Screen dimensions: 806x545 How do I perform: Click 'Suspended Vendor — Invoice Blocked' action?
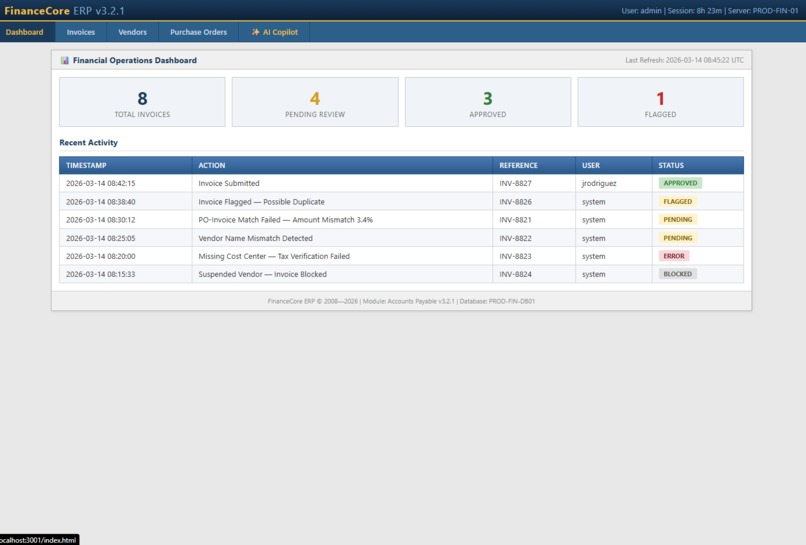coord(262,274)
